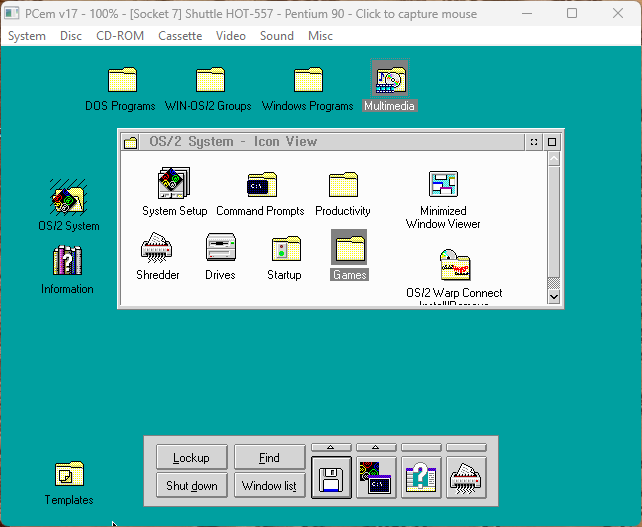Viewport: 642px width, 527px height.
Task: Expand the drawer above the floppy drive icon
Action: coord(332,447)
